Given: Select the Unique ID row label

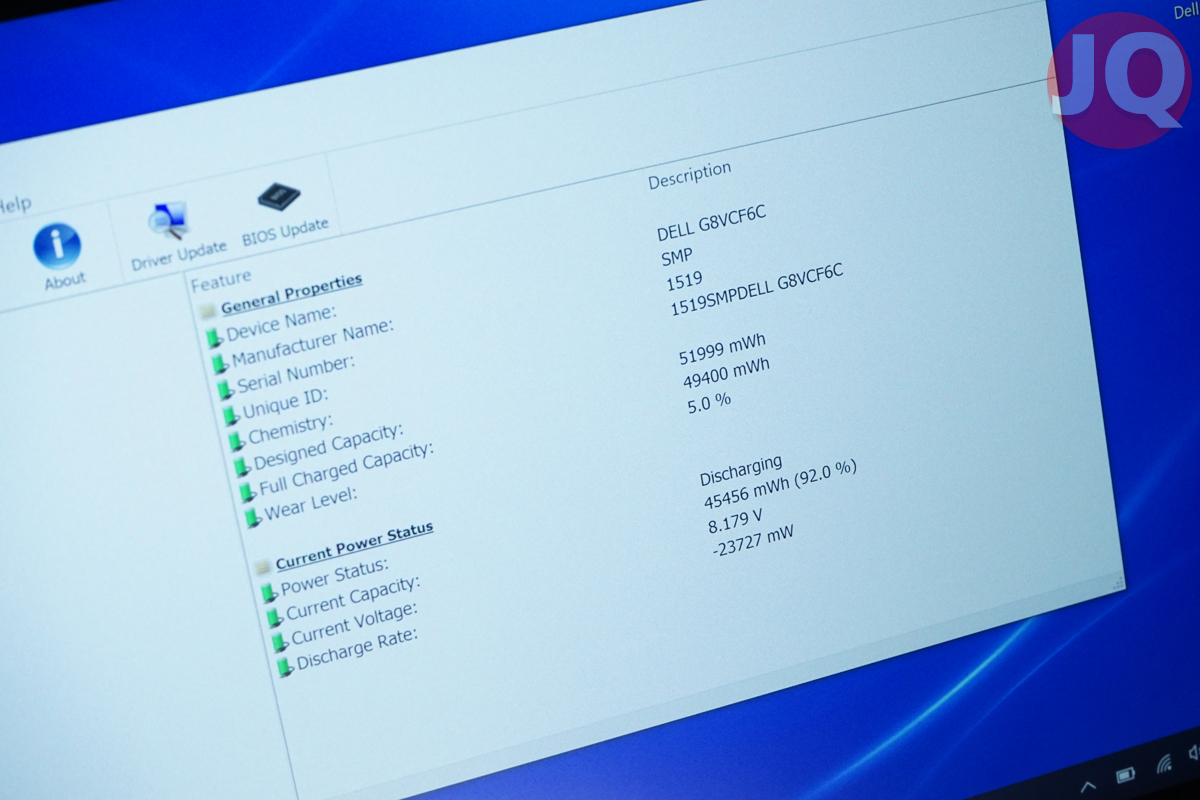Looking at the screenshot, I should pyautogui.click(x=284, y=403).
